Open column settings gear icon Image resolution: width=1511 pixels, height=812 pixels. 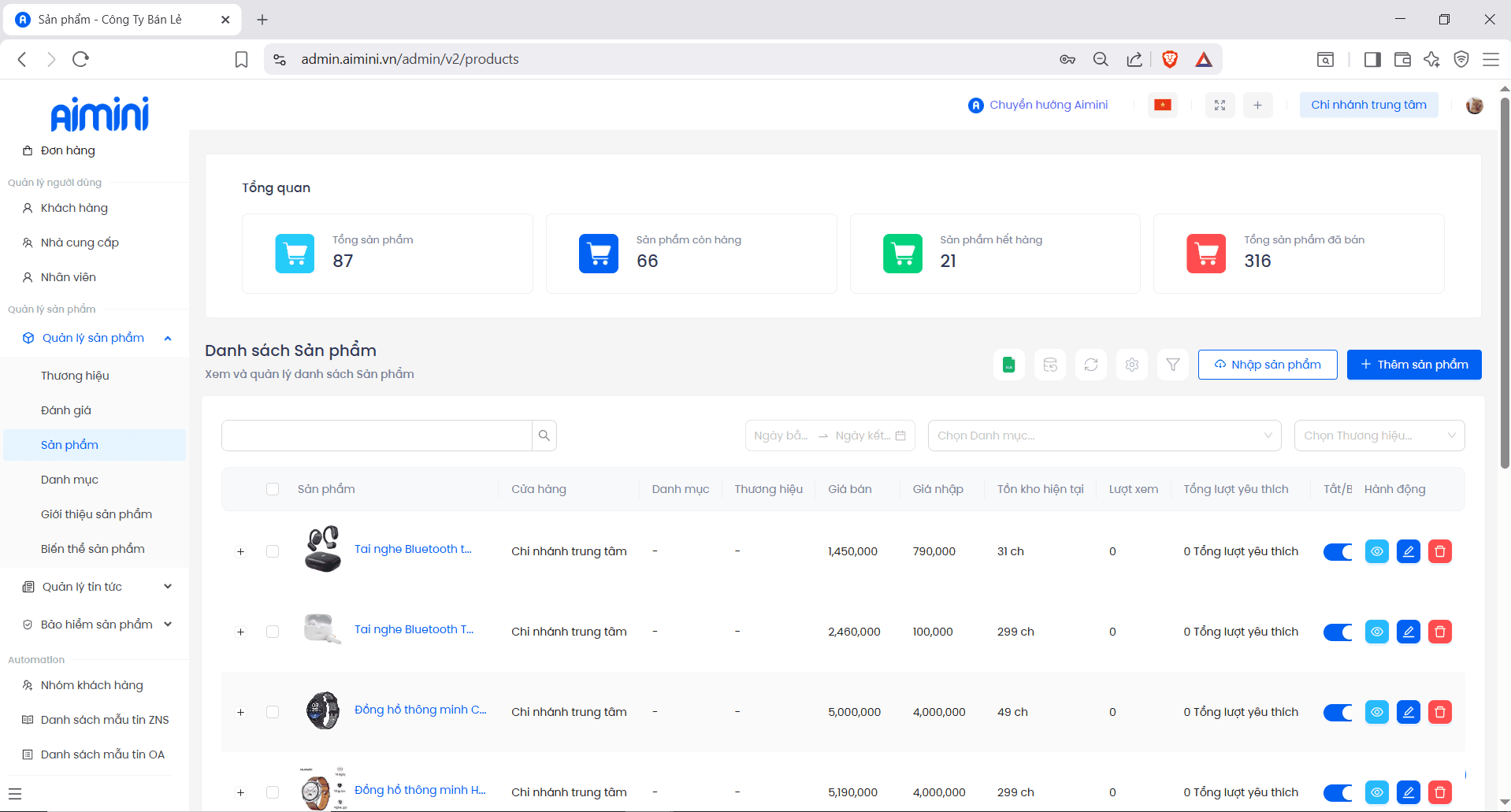[1132, 365]
